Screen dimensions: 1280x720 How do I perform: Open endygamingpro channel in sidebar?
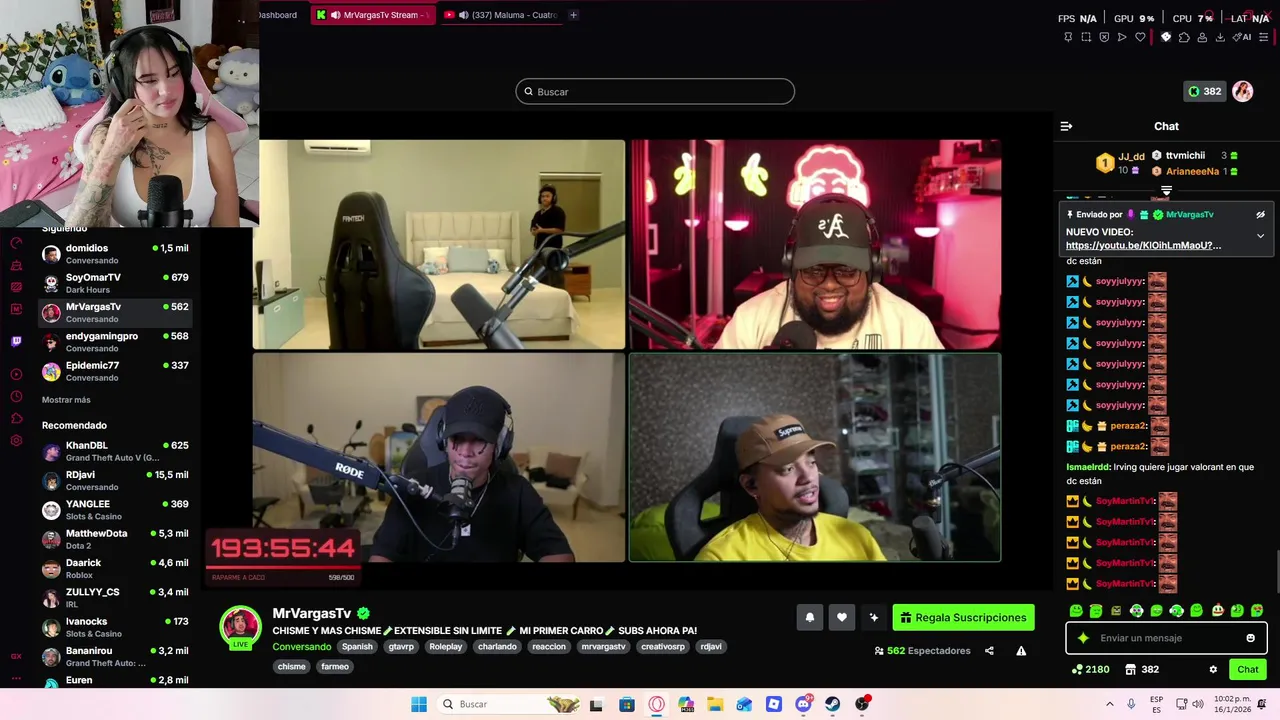coord(115,342)
